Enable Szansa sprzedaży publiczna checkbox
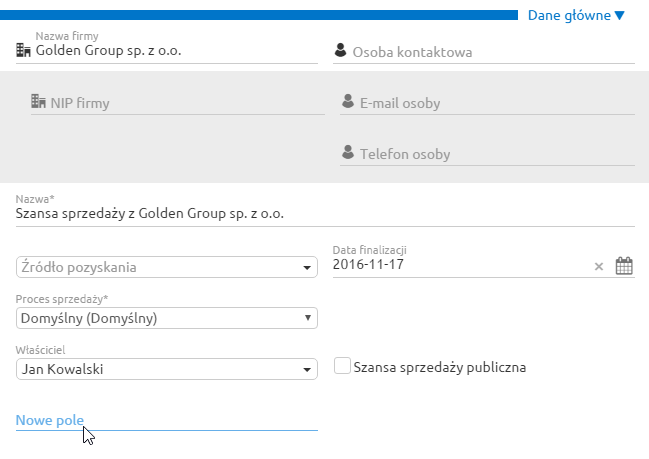The width and height of the screenshot is (649, 459). tap(342, 366)
